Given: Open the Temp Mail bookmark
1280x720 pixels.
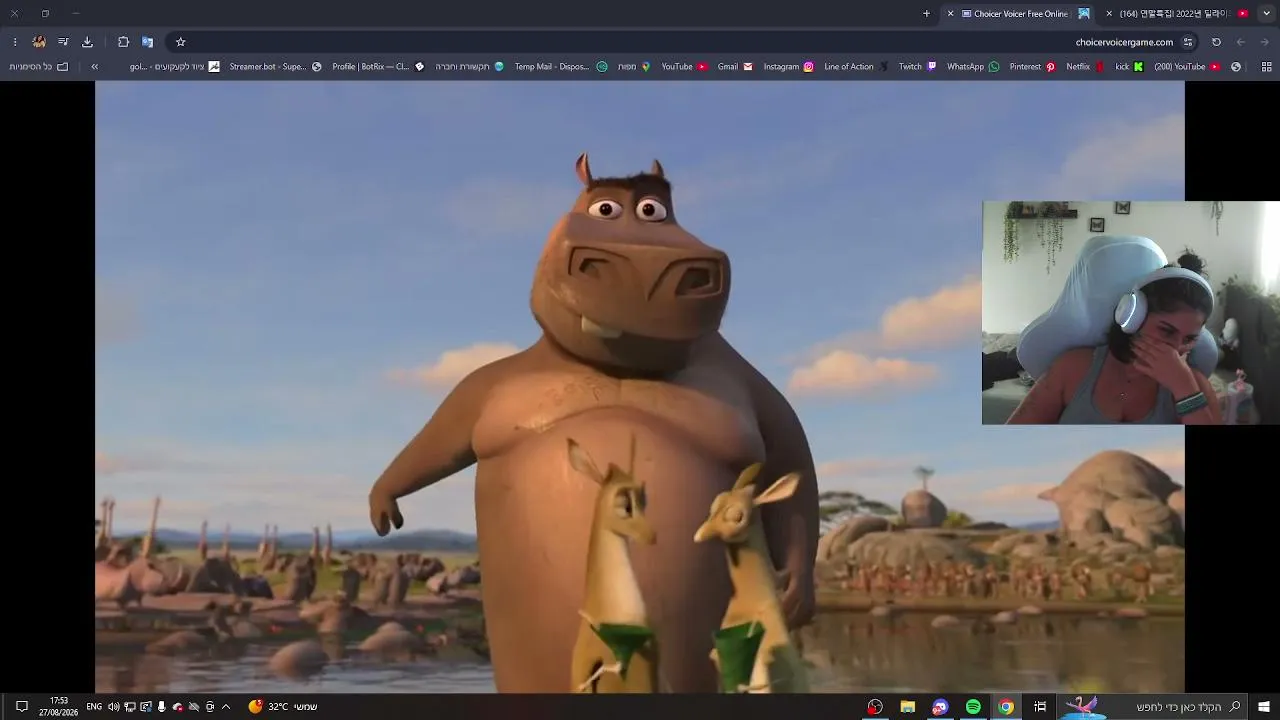Looking at the screenshot, I should (x=561, y=67).
